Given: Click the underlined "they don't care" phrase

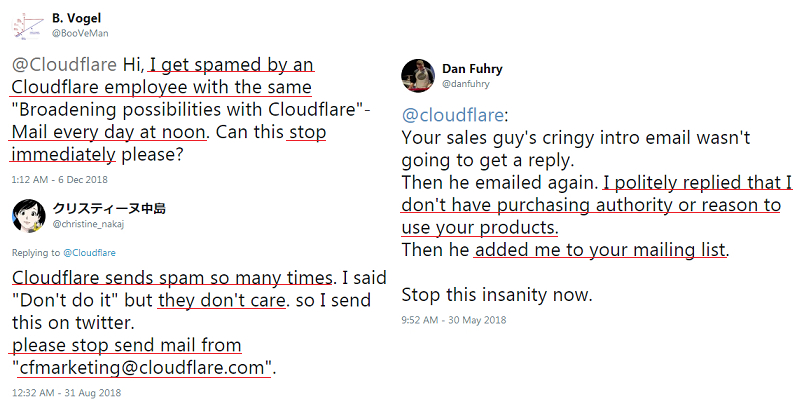Looking at the screenshot, I should (213, 300).
